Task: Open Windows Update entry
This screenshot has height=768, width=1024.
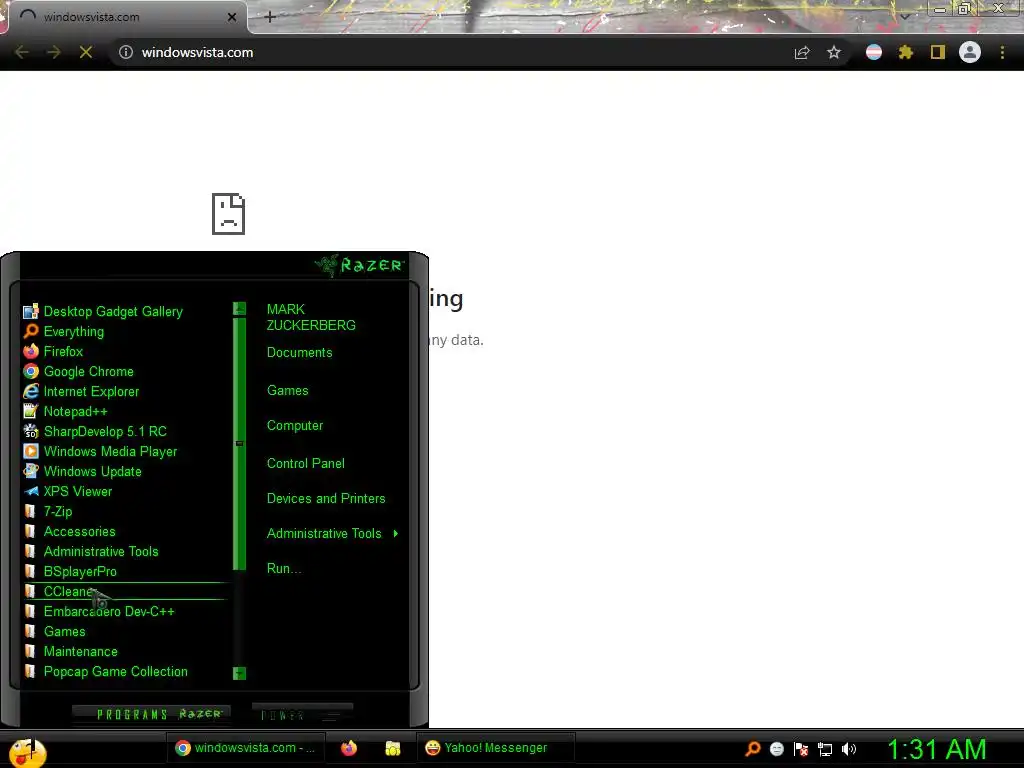Action: (x=82, y=472)
